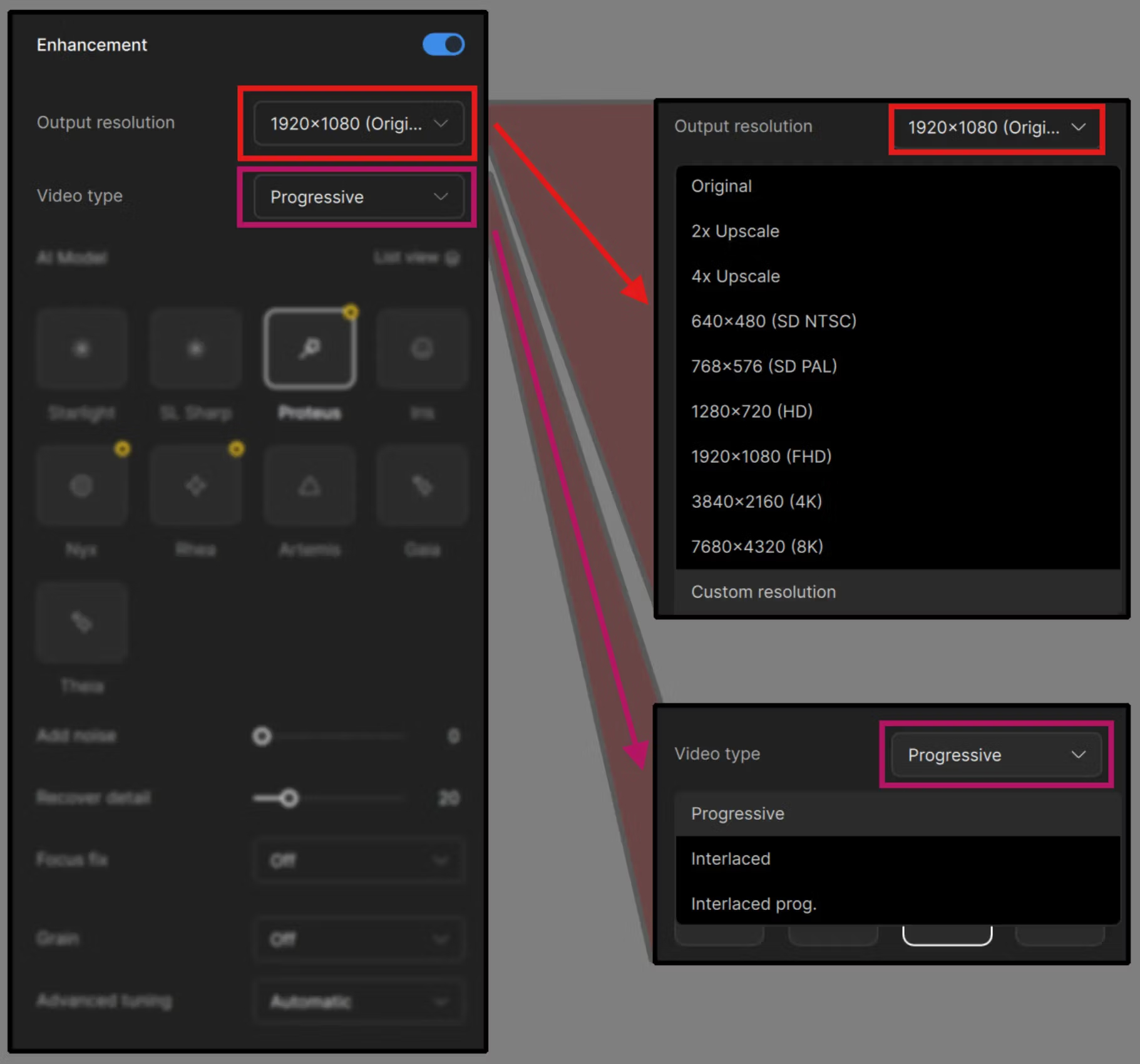
Task: Select the Starlight AI model icon
Action: point(82,348)
